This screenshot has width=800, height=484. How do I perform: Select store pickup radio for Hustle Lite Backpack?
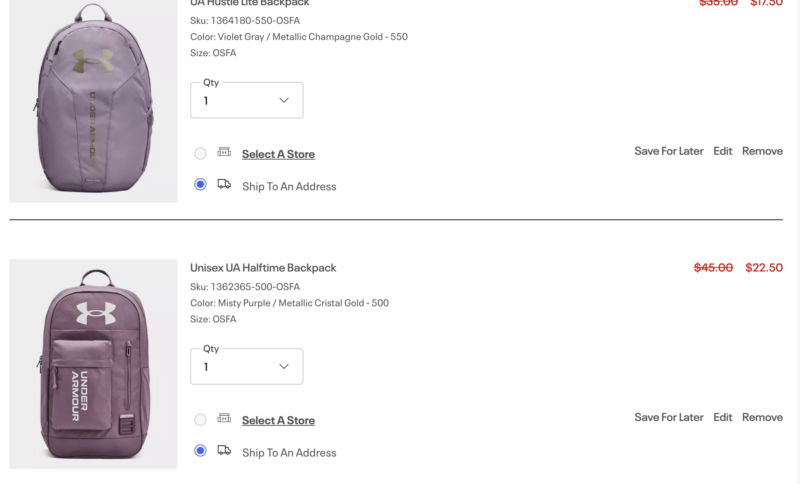pos(200,154)
